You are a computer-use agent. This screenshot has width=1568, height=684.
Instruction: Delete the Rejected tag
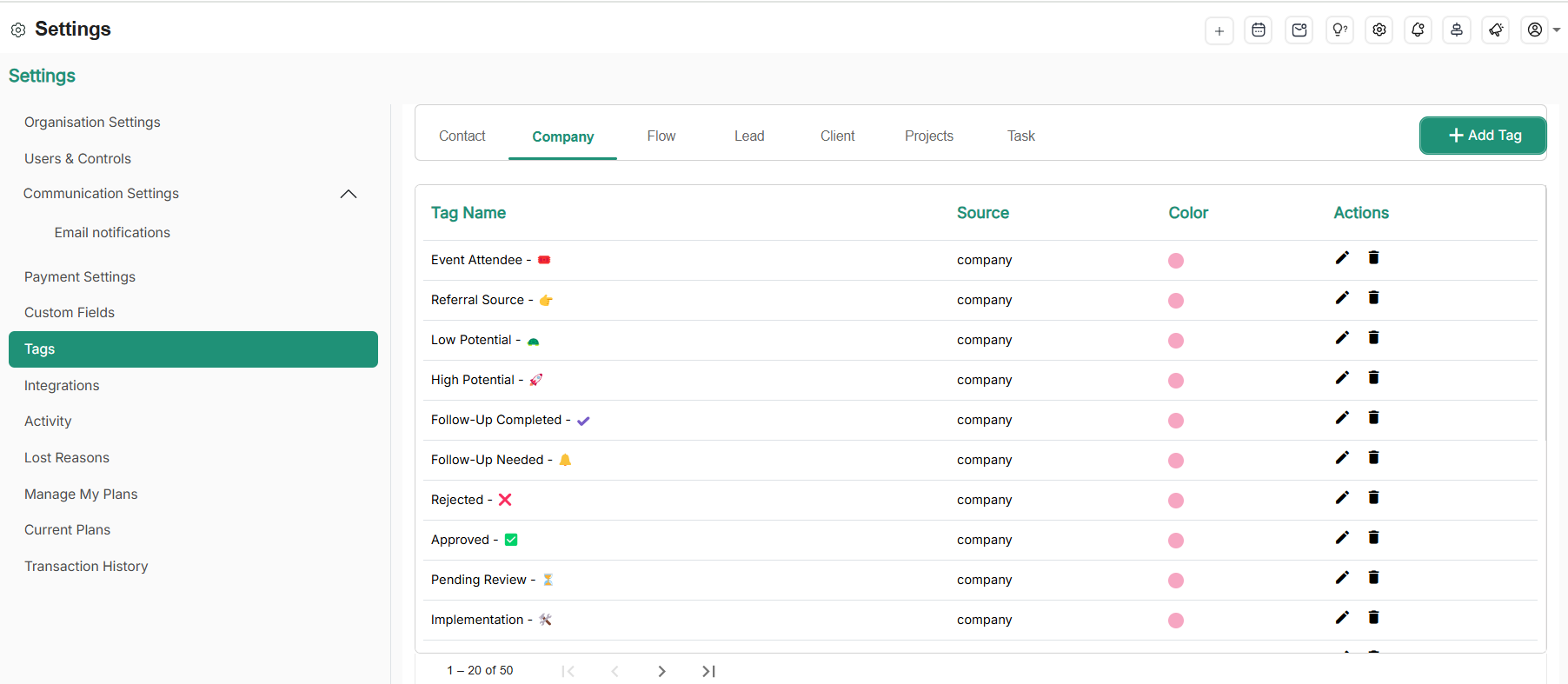[1373, 498]
